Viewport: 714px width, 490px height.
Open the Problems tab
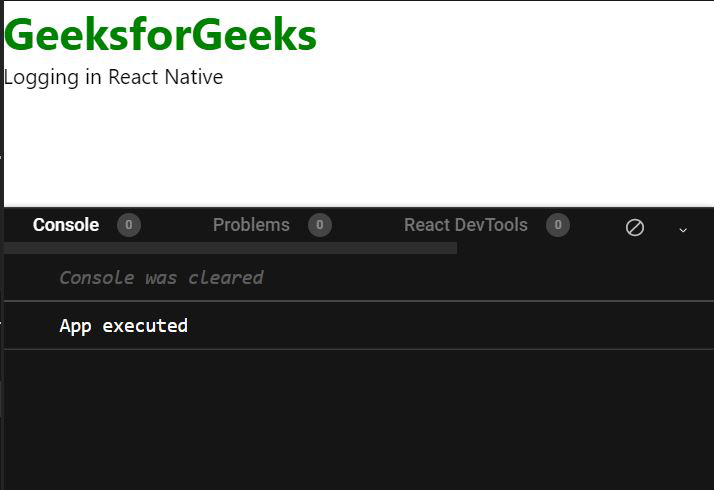point(251,225)
